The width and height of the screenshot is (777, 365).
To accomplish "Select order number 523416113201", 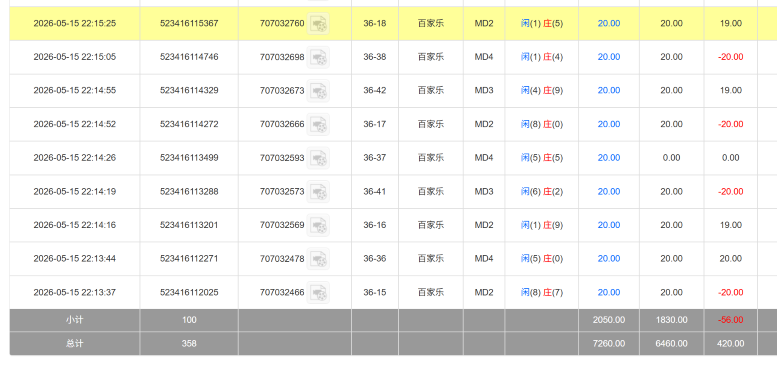I will click(x=189, y=225).
